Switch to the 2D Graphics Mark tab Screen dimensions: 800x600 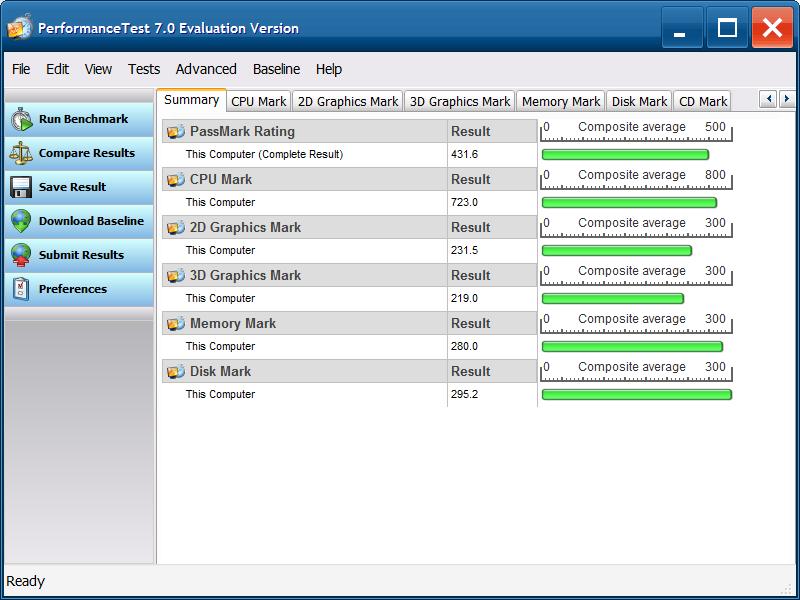(x=348, y=102)
